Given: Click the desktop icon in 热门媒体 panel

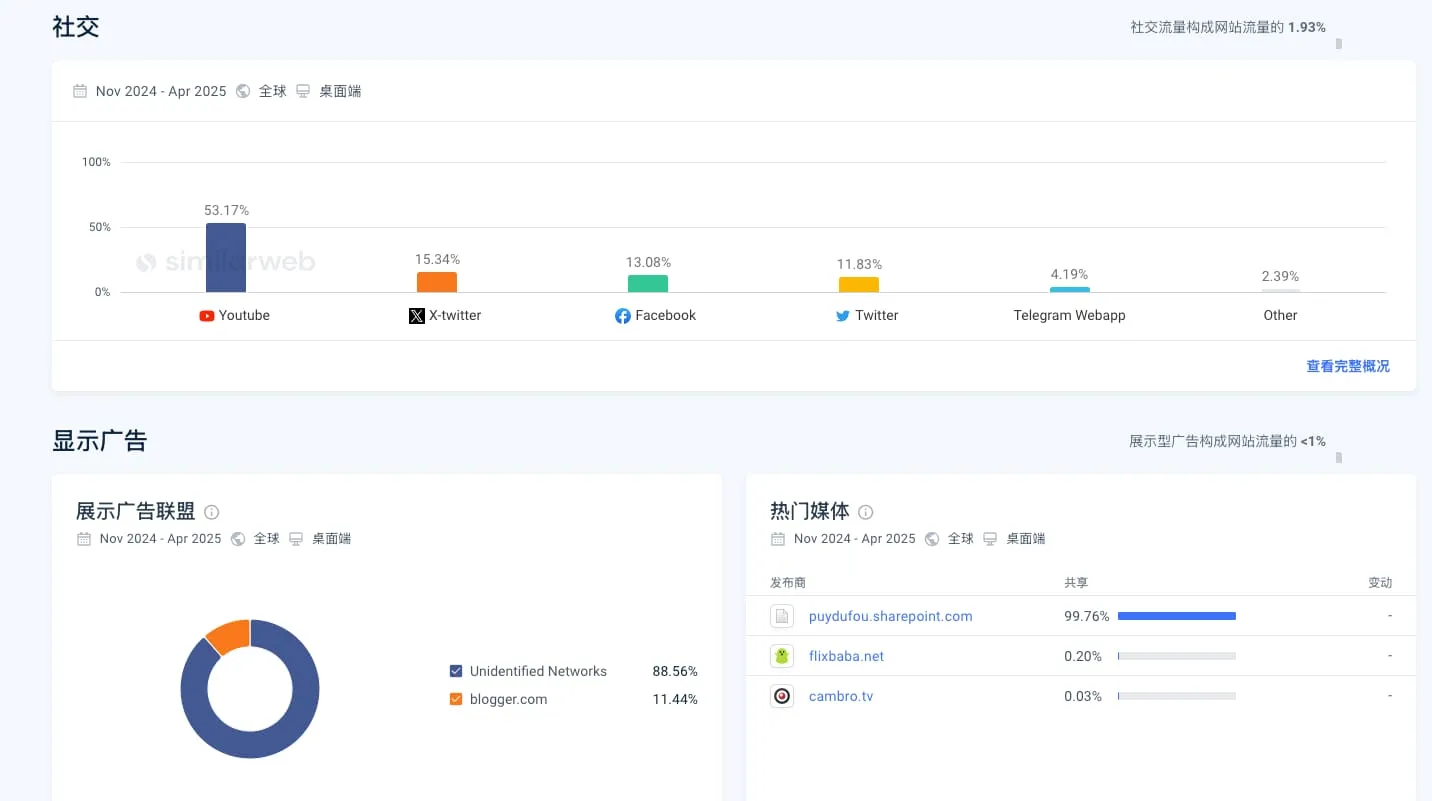Looking at the screenshot, I should [x=990, y=539].
